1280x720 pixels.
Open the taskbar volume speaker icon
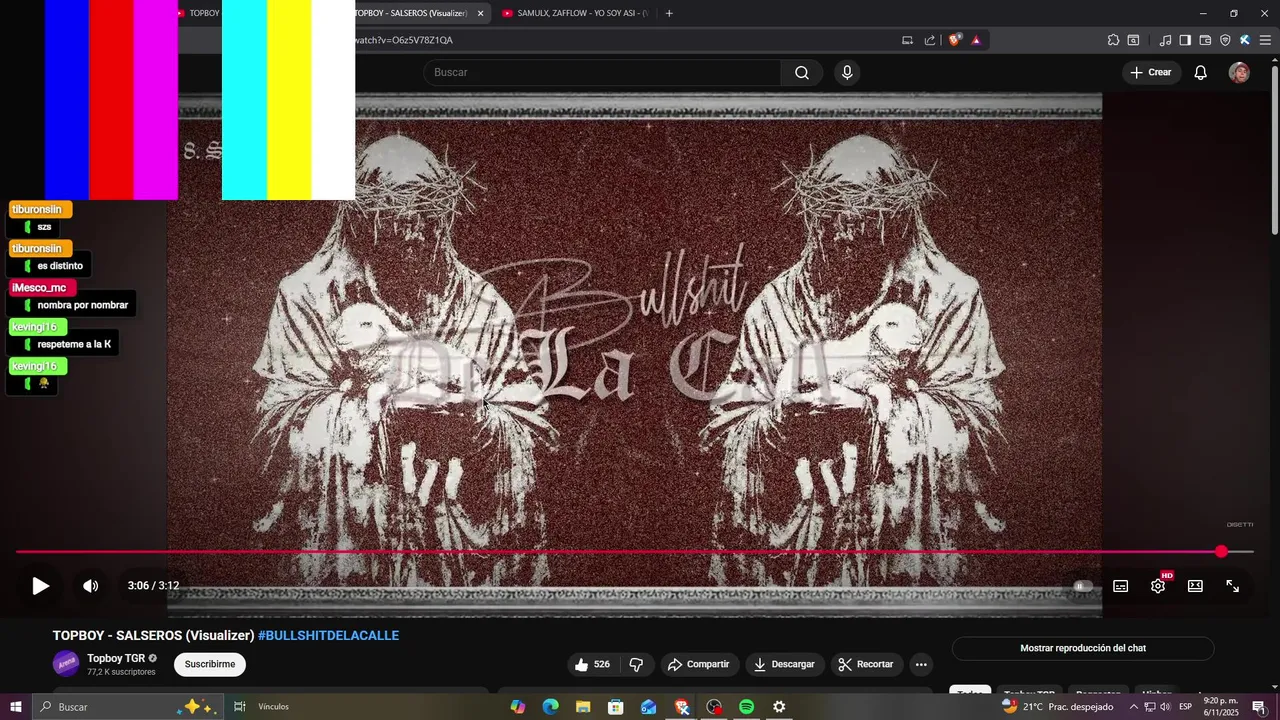(1165, 706)
